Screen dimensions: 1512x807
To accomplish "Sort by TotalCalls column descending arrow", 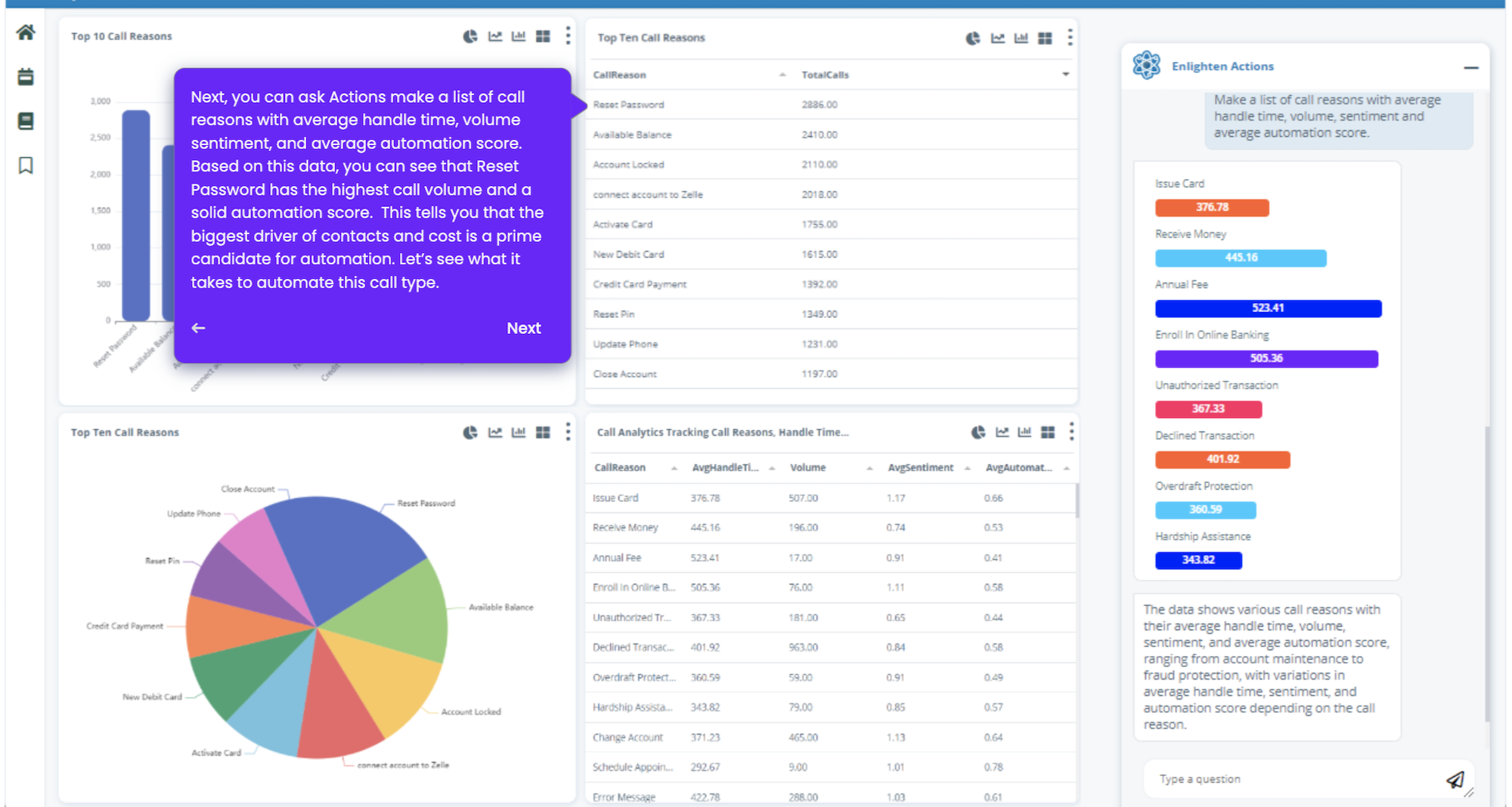I will click(x=1065, y=74).
